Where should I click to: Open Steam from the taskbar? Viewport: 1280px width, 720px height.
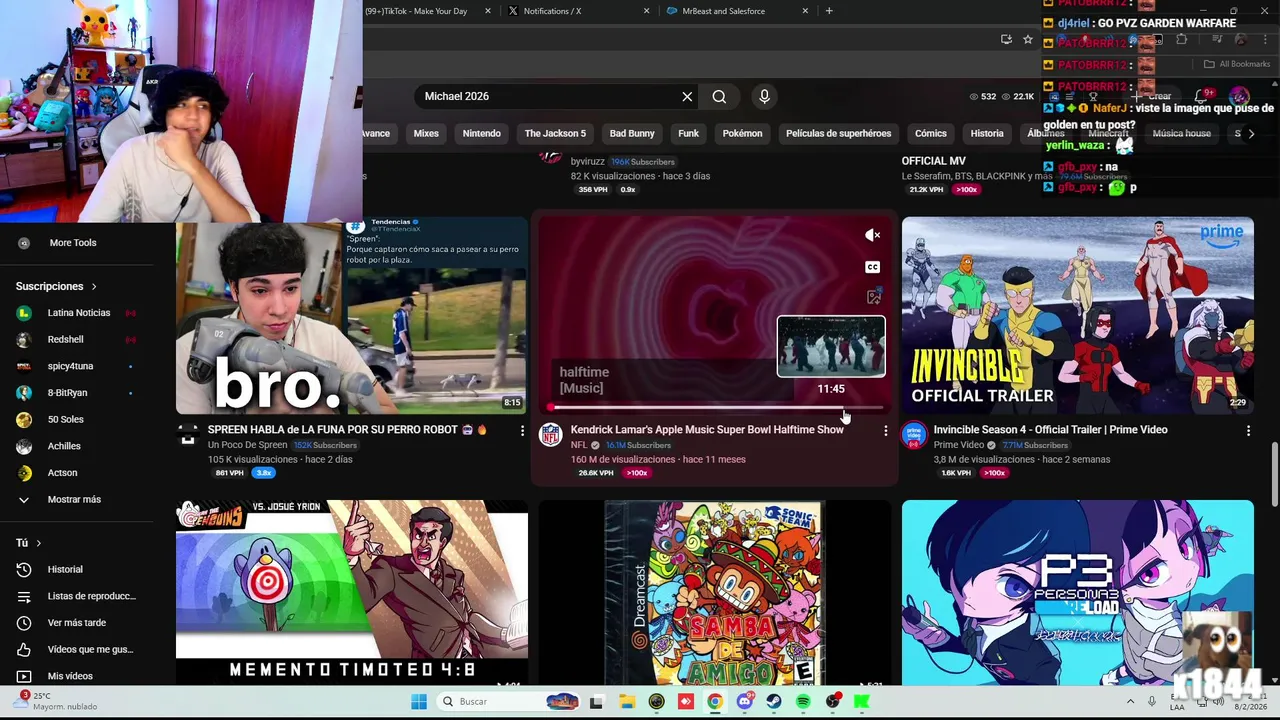tap(774, 701)
